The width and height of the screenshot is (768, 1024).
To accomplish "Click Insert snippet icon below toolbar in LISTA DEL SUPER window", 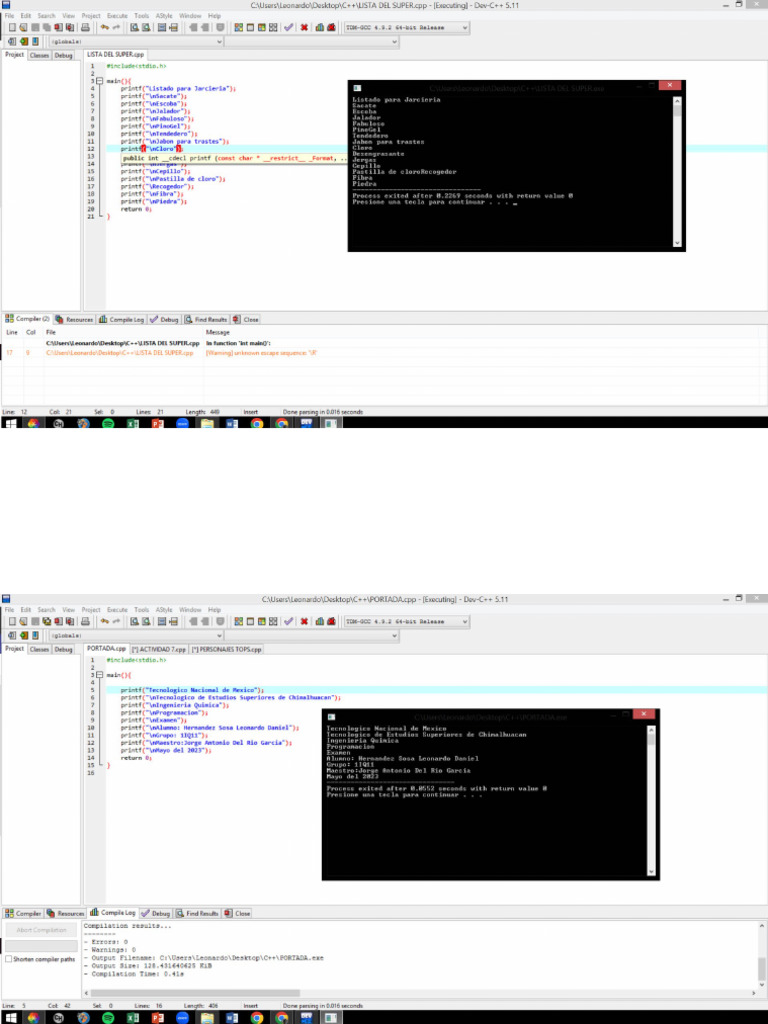I will click(12, 41).
